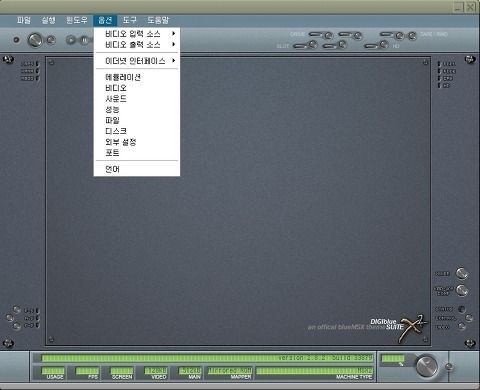This screenshot has height=390, width=480.
Task: Open the 실행 menu
Action: [48, 20]
